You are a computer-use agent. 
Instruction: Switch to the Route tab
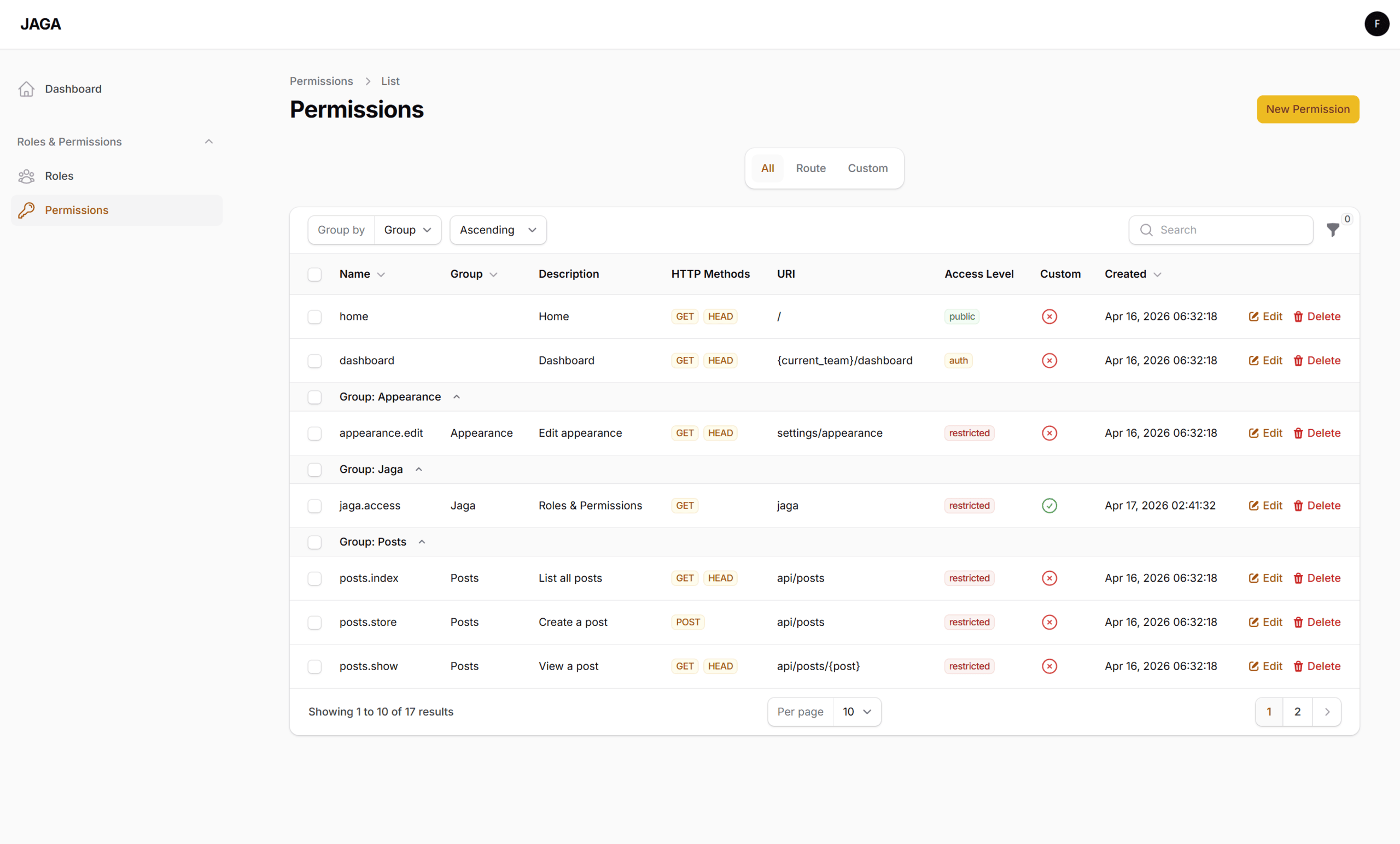click(810, 168)
